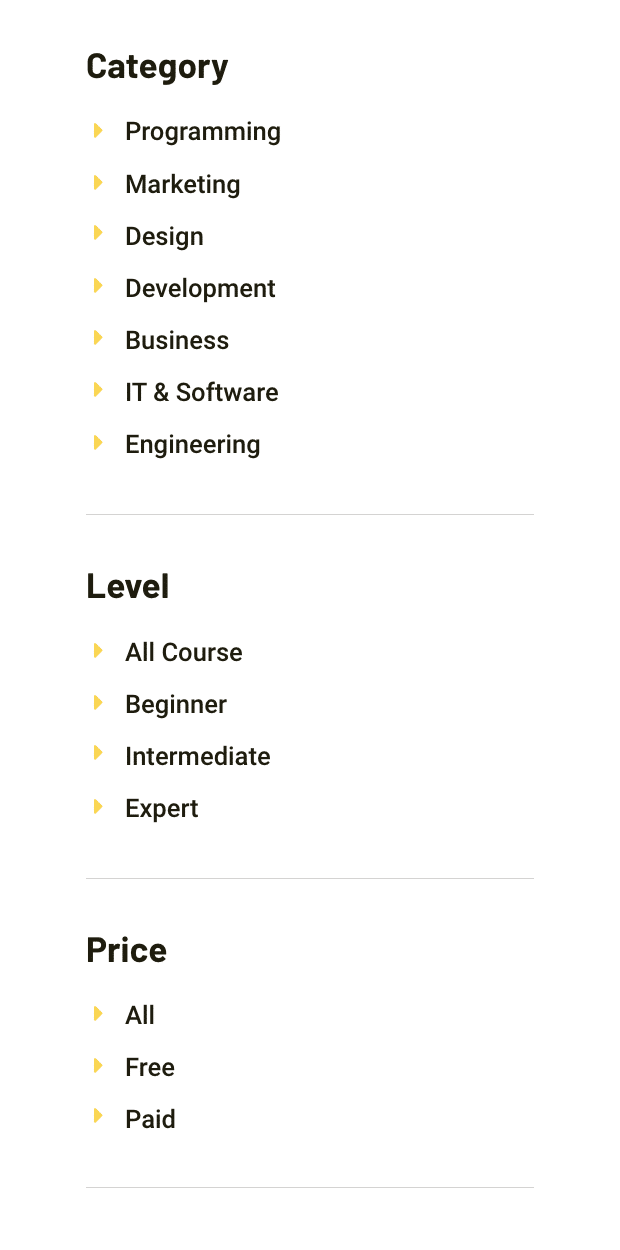This screenshot has height=1250, width=620.
Task: Show All price options
Action: click(x=140, y=1015)
